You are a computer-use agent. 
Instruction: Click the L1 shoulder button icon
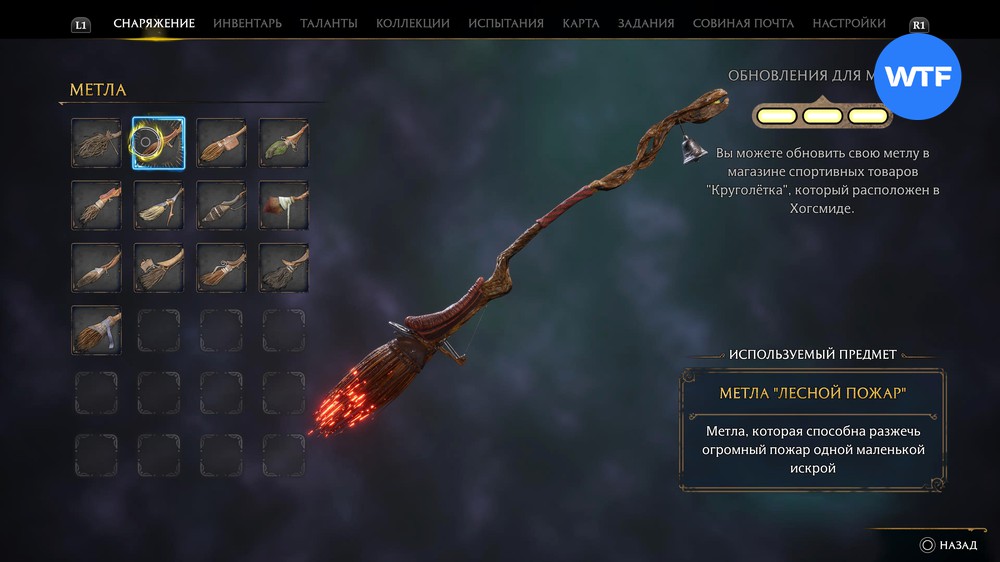80,25
